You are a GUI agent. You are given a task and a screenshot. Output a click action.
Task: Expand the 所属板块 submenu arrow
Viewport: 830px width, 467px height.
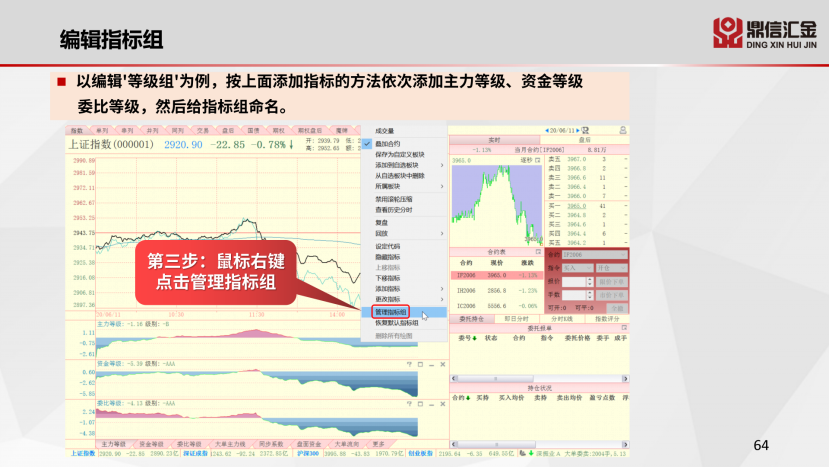click(442, 186)
